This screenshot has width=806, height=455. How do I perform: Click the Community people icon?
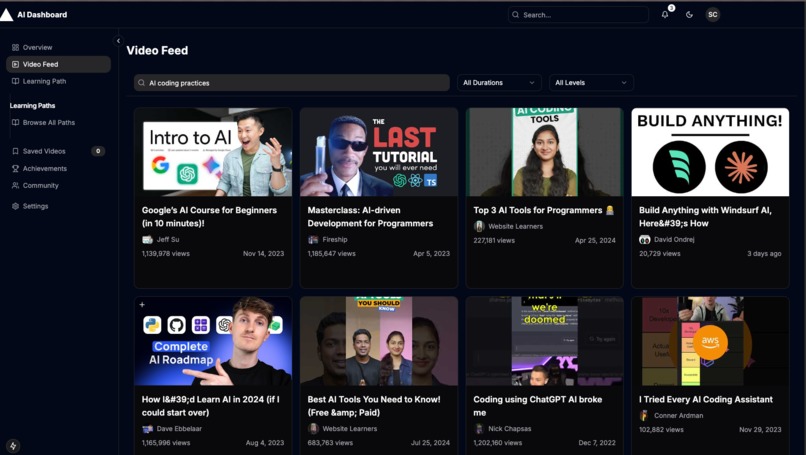point(15,186)
